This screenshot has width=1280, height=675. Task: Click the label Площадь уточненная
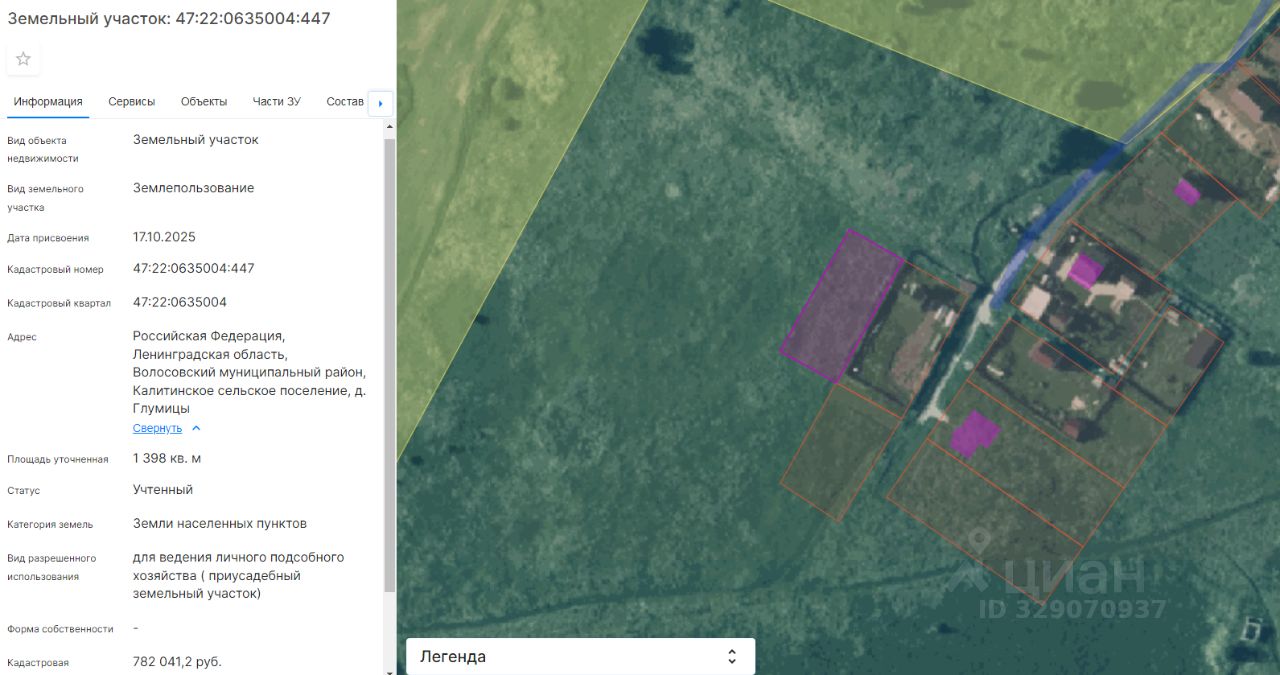point(57,459)
